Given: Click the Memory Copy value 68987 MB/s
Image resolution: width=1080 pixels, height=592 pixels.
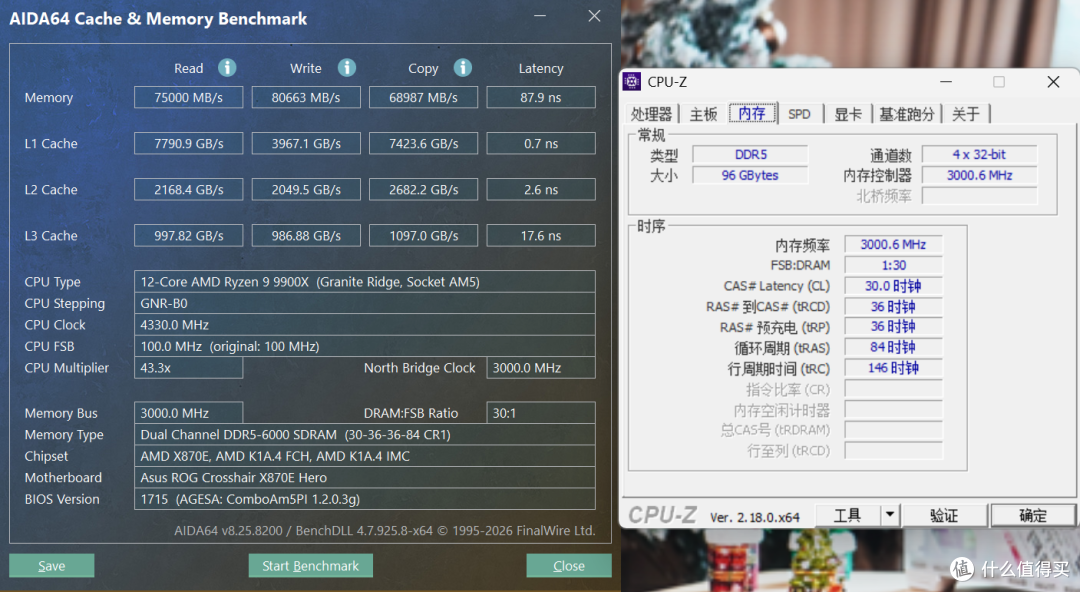Looking at the screenshot, I should (x=424, y=97).
